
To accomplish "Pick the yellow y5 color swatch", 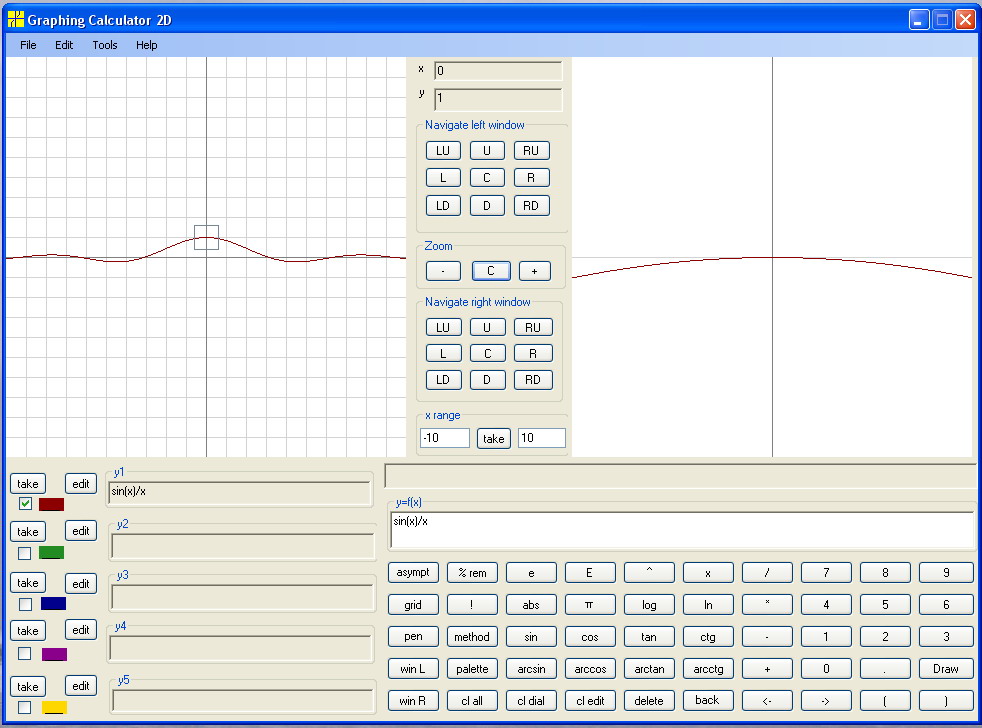I will (54, 707).
